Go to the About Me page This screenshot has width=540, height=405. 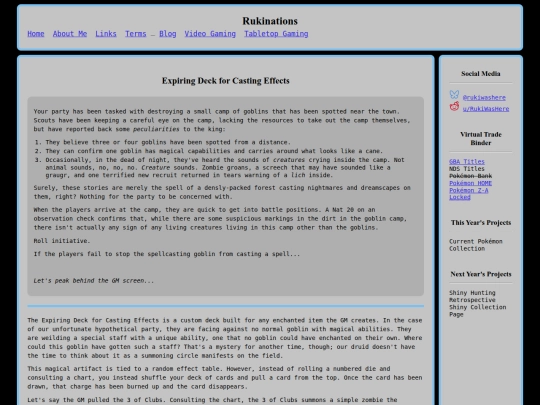coord(70,34)
